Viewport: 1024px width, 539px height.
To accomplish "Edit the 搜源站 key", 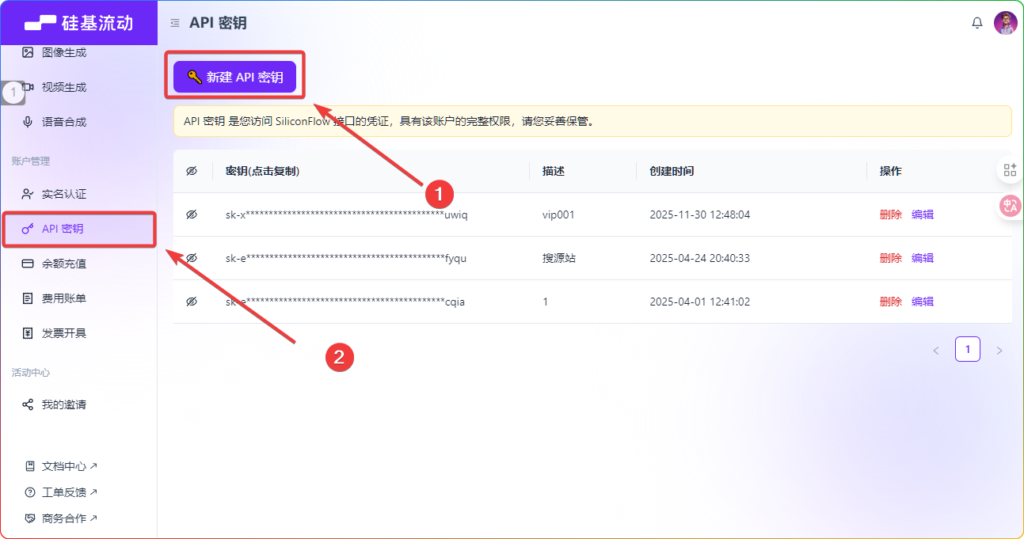I will [x=922, y=258].
